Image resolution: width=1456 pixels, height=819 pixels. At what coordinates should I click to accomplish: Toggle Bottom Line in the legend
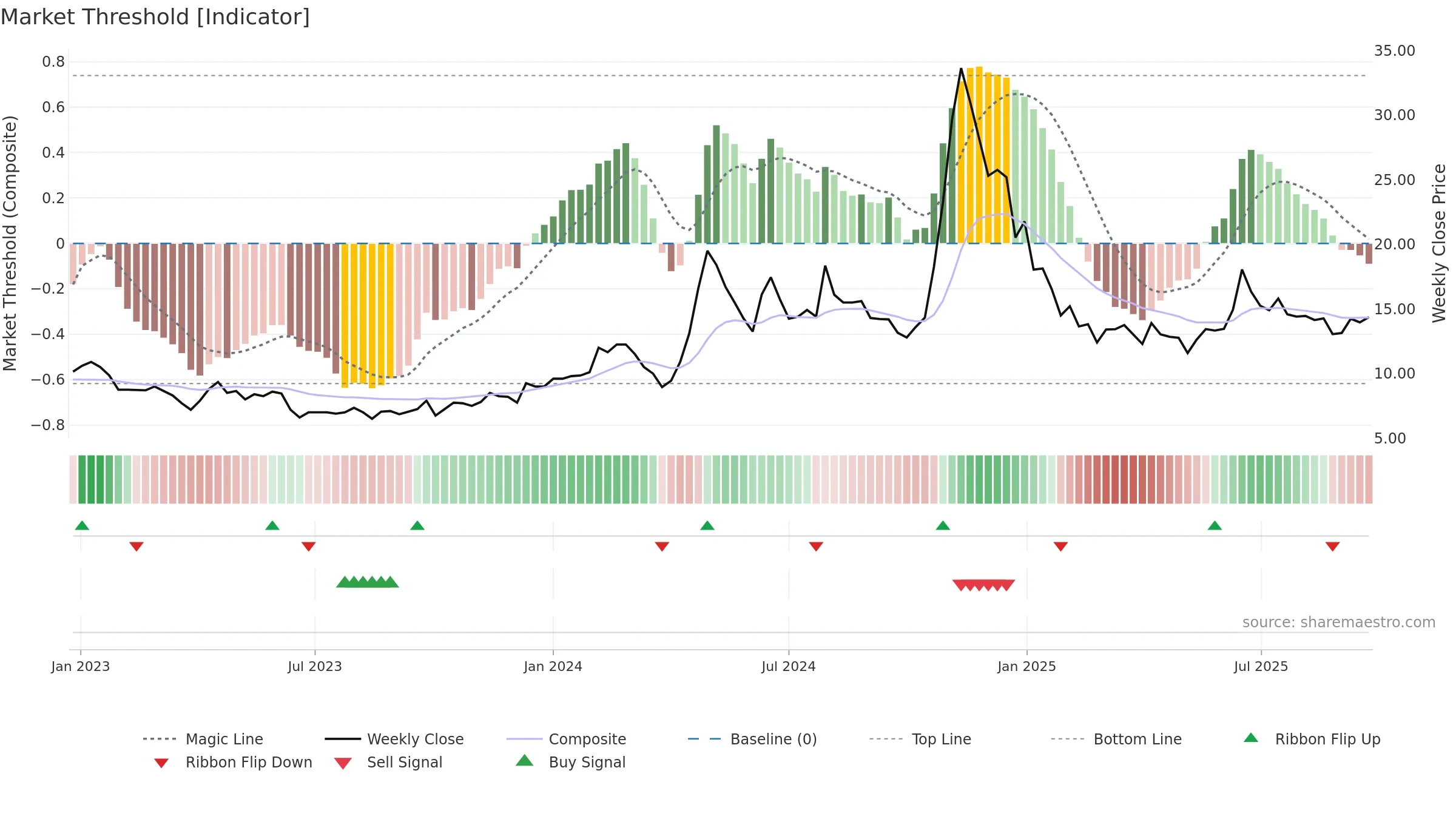[x=1116, y=739]
